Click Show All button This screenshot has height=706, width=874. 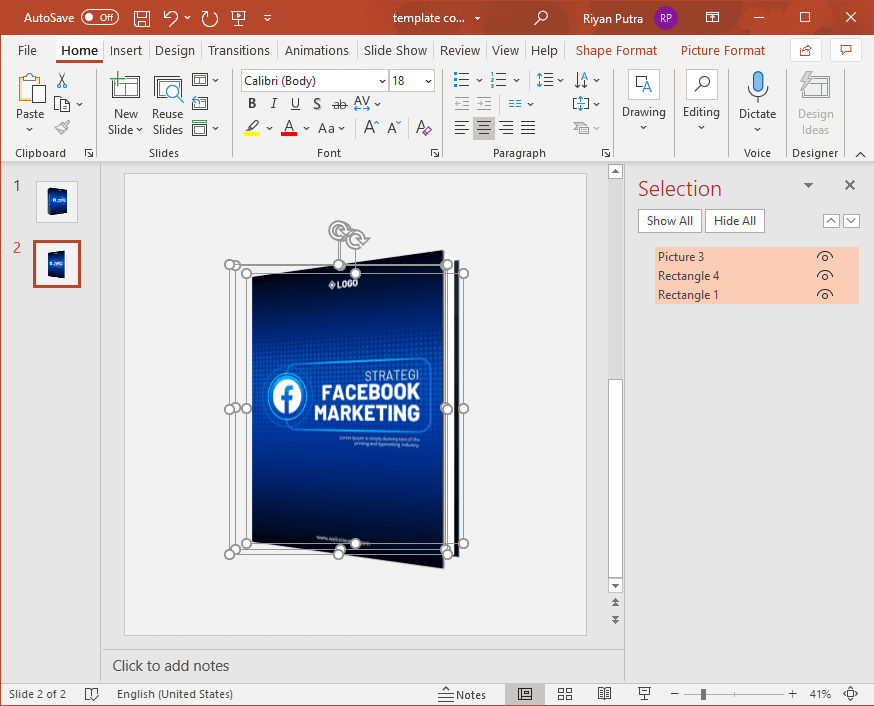[669, 221]
